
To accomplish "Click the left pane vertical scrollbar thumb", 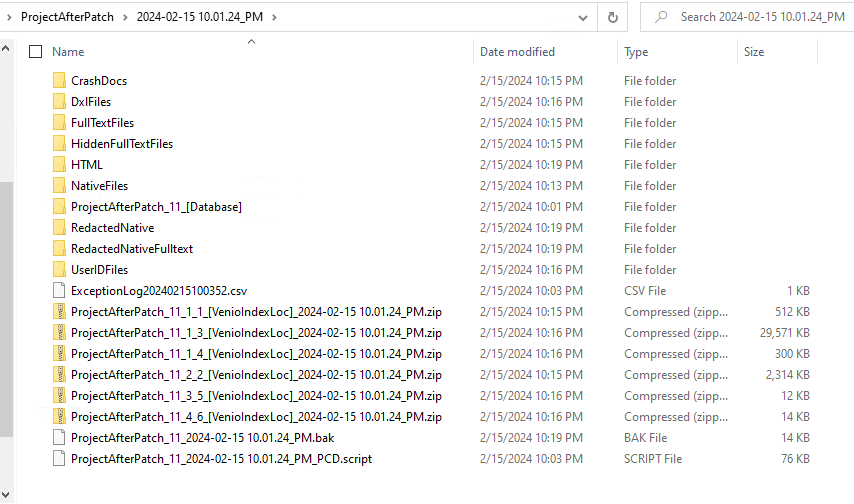I will click(x=6, y=309).
